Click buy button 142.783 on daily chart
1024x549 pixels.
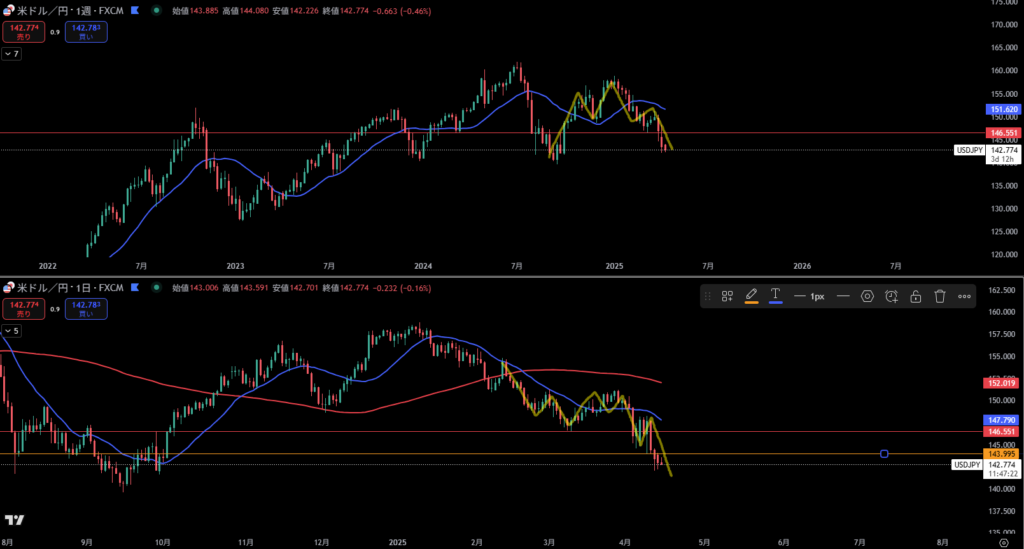pyautogui.click(x=86, y=309)
